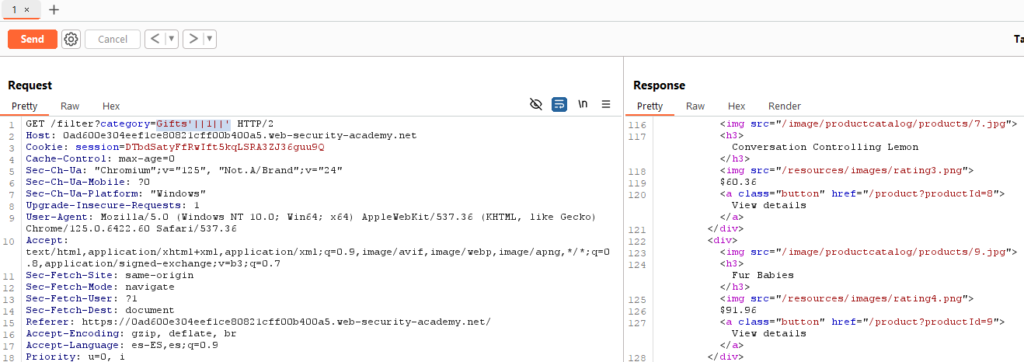Screen dimensions: 1024x362
Task: Select the Response Hex tab
Action: pyautogui.click(x=737, y=106)
